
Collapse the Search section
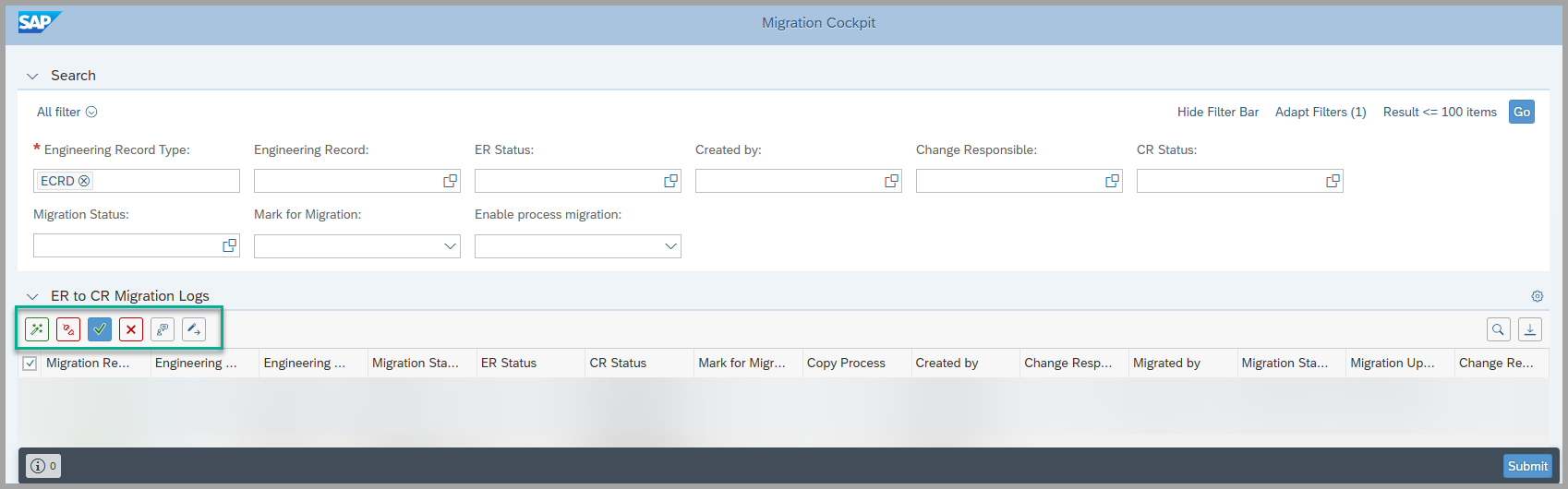click(32, 77)
